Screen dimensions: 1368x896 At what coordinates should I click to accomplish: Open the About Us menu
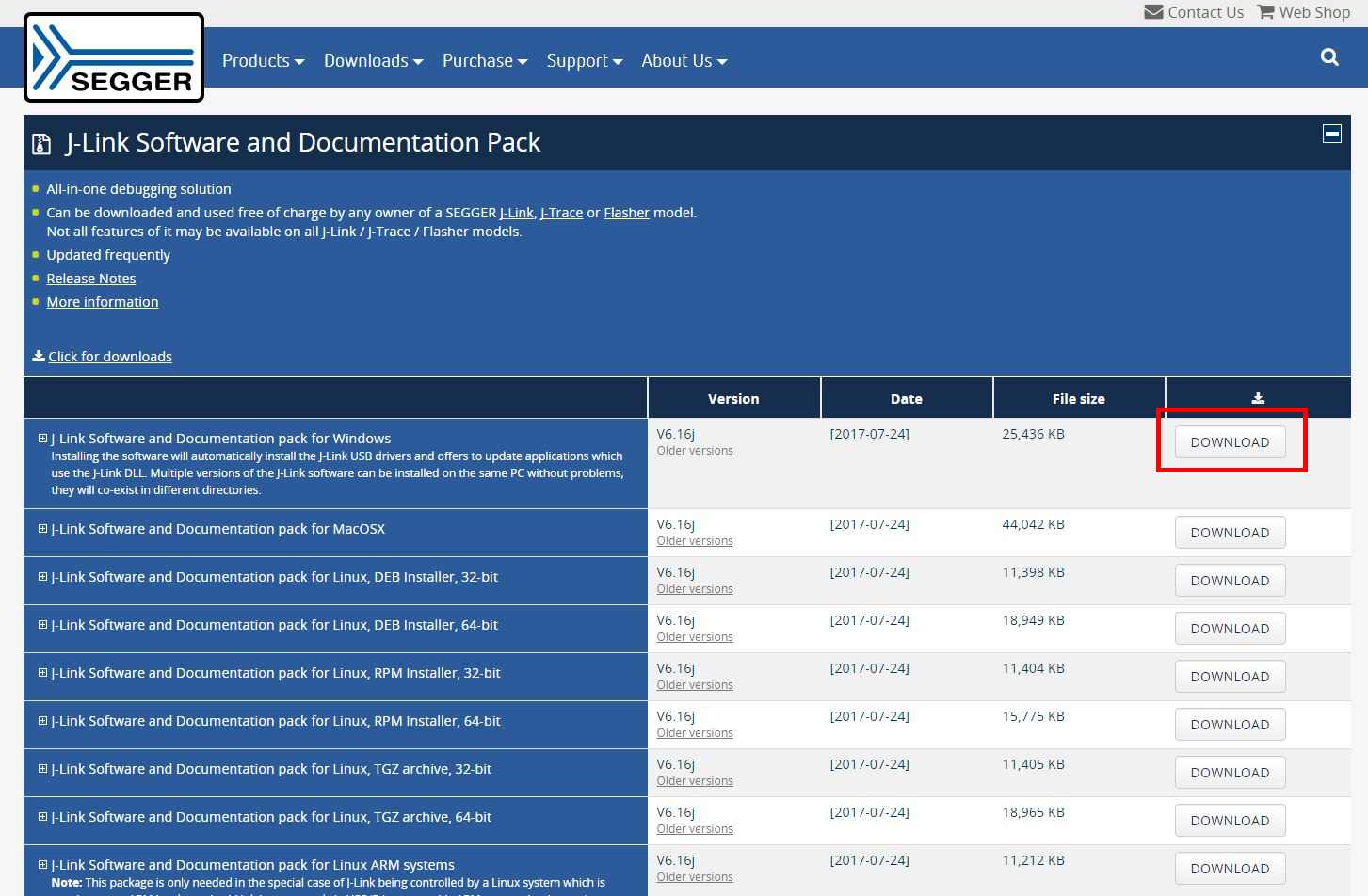tap(684, 60)
